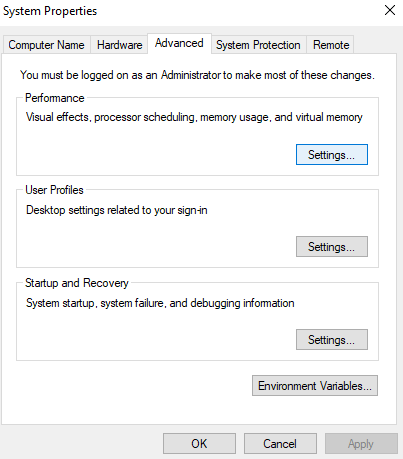Viewport: 403px width, 459px height.
Task: Switch to the Computer Name tab
Action: coord(47,45)
